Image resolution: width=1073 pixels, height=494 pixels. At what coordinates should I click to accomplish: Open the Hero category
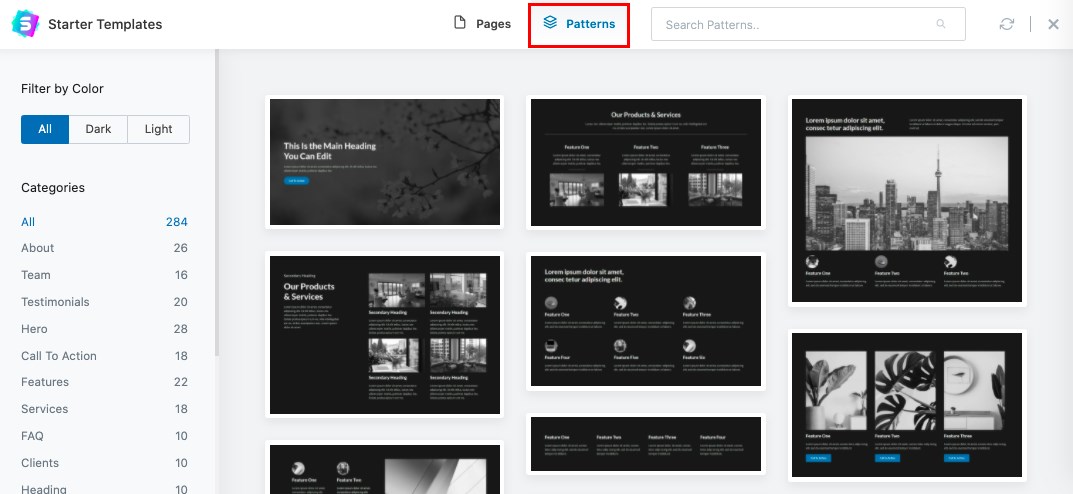104,329
